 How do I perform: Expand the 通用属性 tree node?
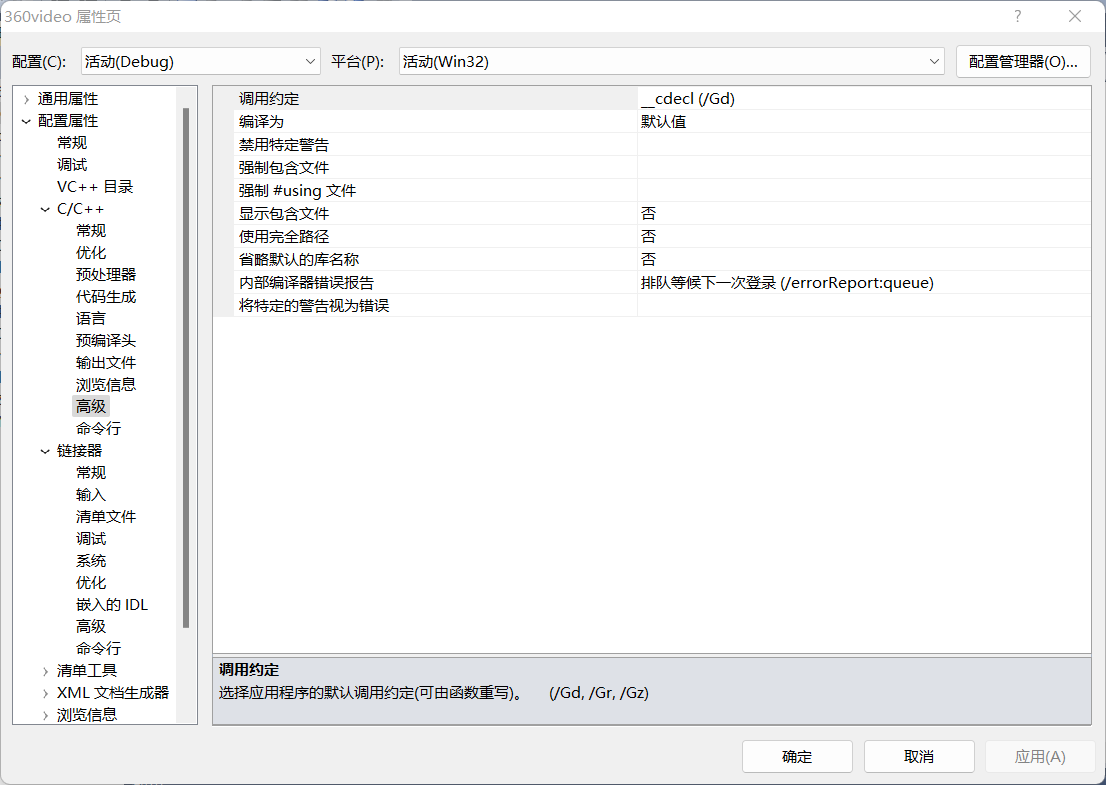pyautogui.click(x=25, y=98)
